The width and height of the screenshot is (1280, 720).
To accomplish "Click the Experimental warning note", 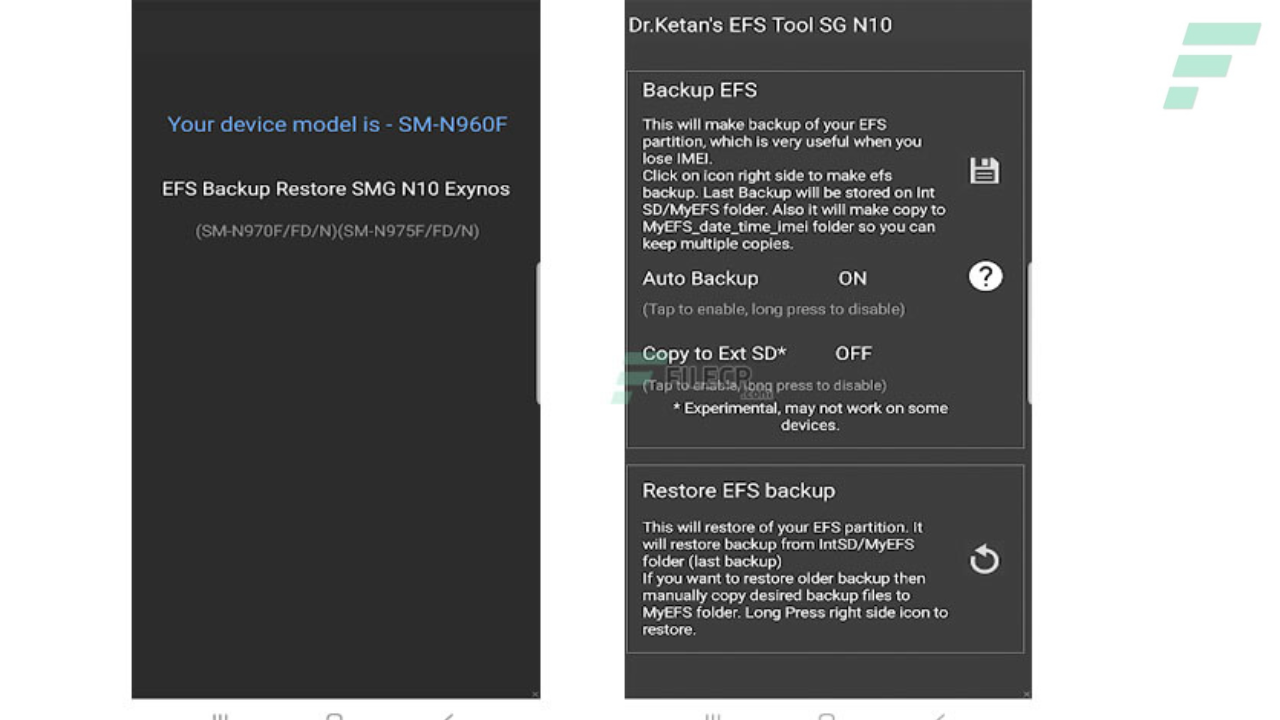I will point(810,416).
